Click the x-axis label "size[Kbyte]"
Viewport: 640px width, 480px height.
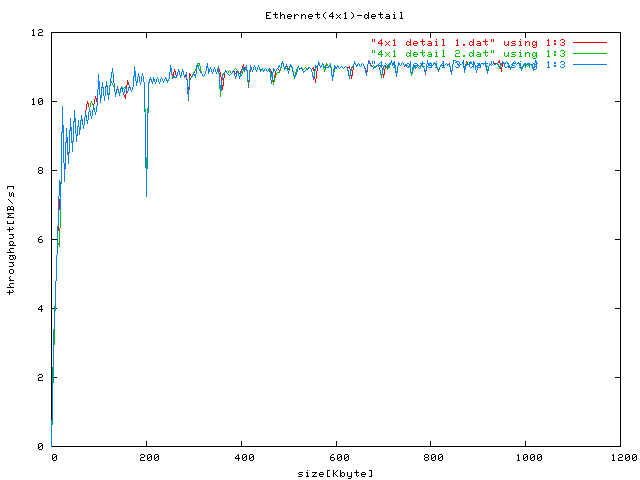pos(335,473)
